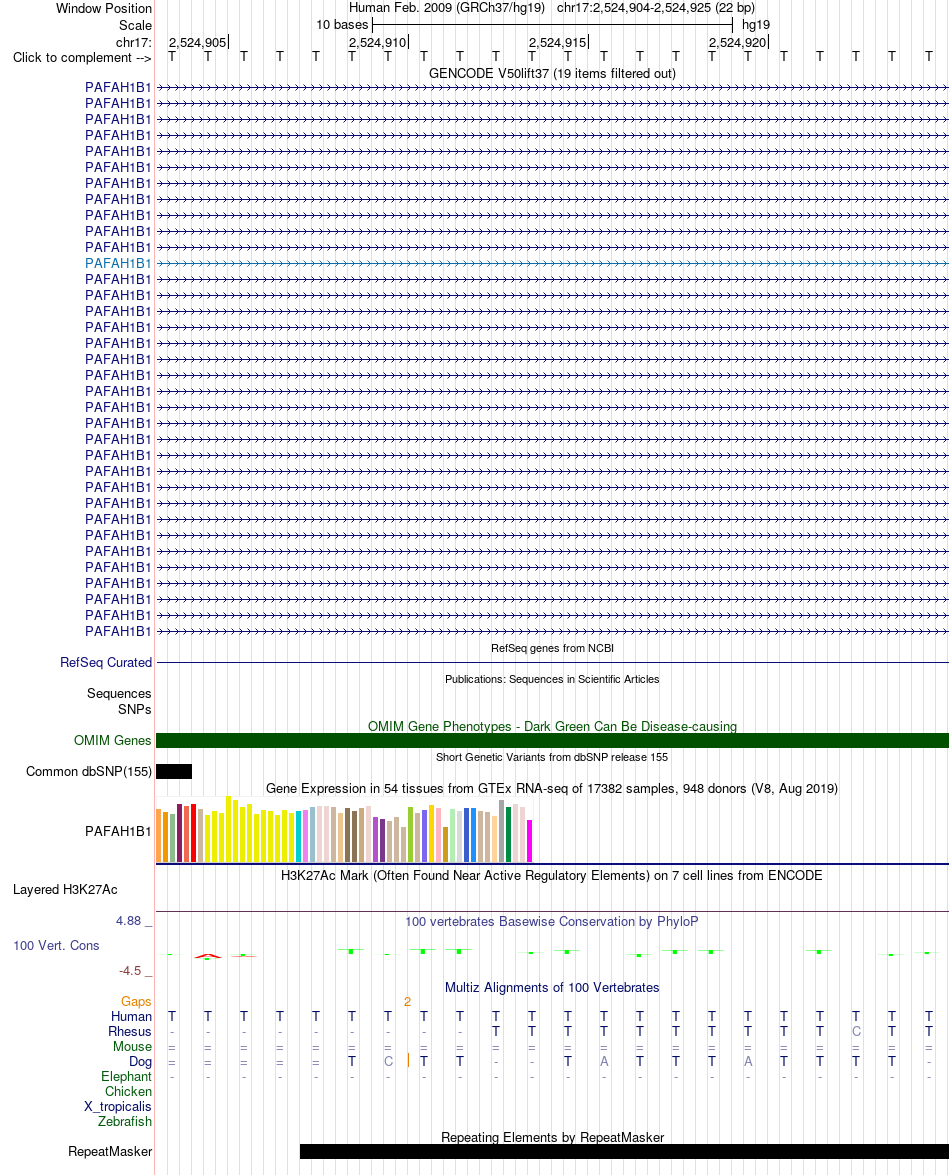Click position marker 2,524,905 on the ruler
The image size is (950, 1175).
(198, 43)
